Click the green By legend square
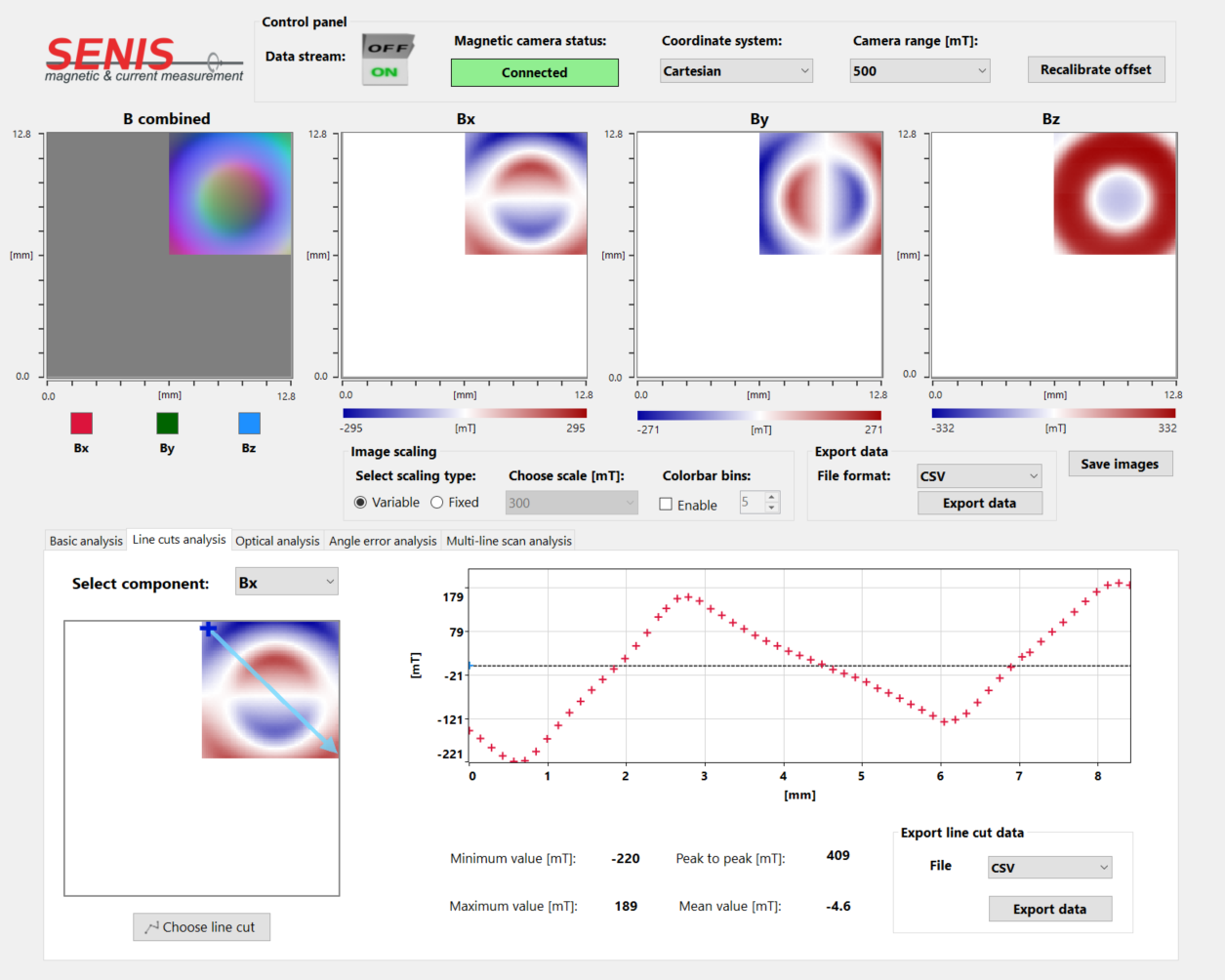The image size is (1225, 980). (167, 423)
